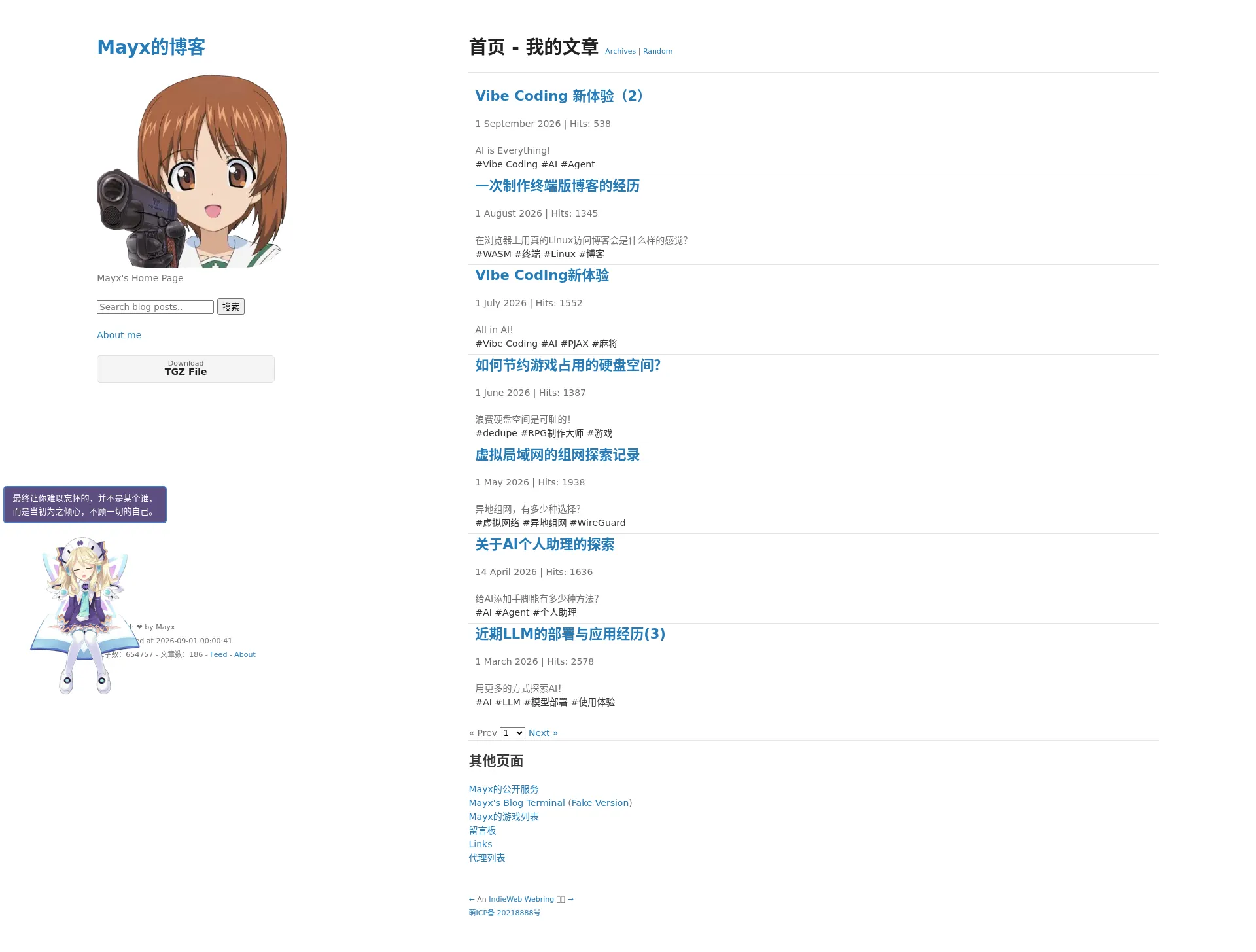Screen dimensions: 1256x952
Task: Click text '给AI添加手脚能有多少种方法?'
Action: (537, 599)
